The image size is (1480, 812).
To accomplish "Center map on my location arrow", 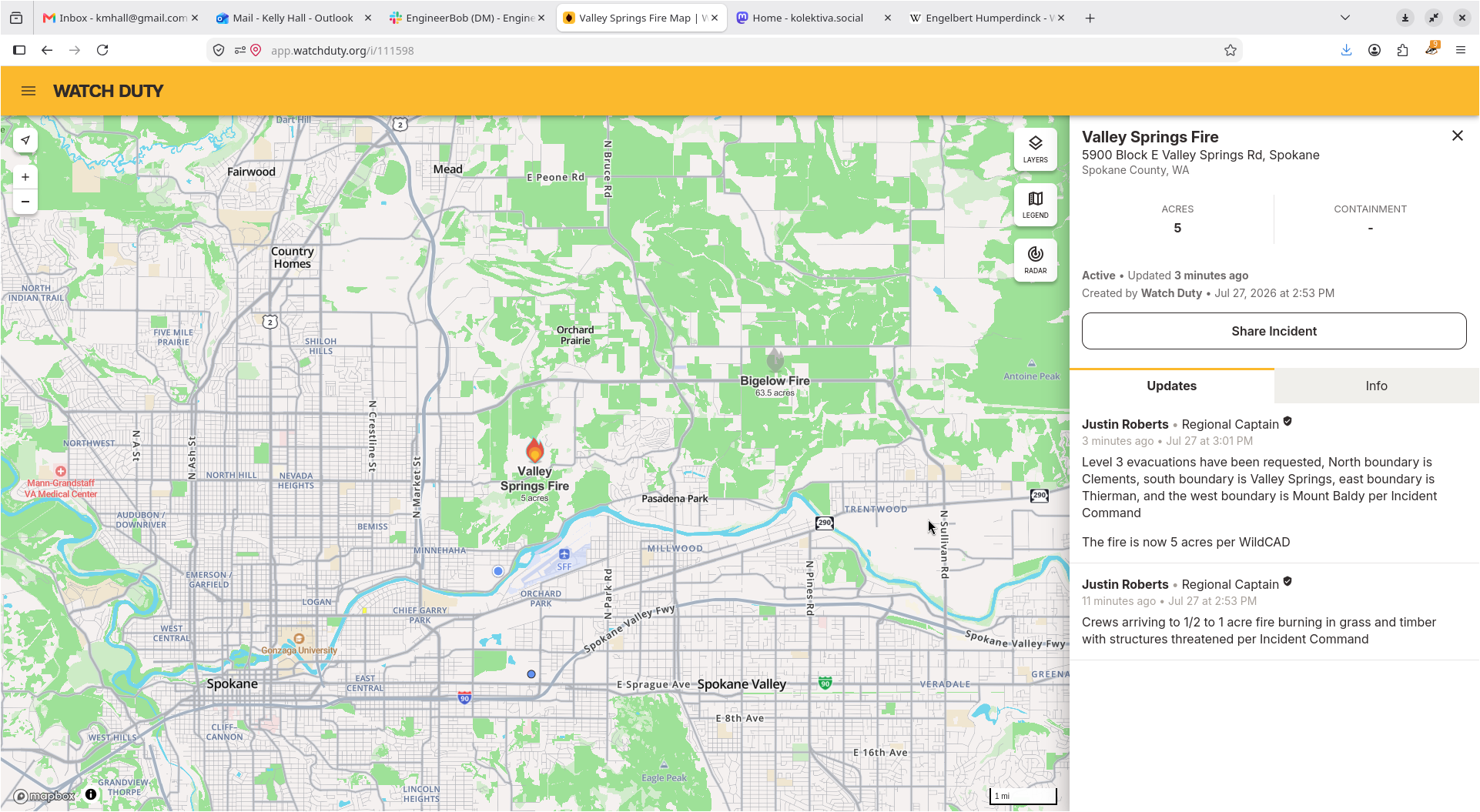I will 25,140.
